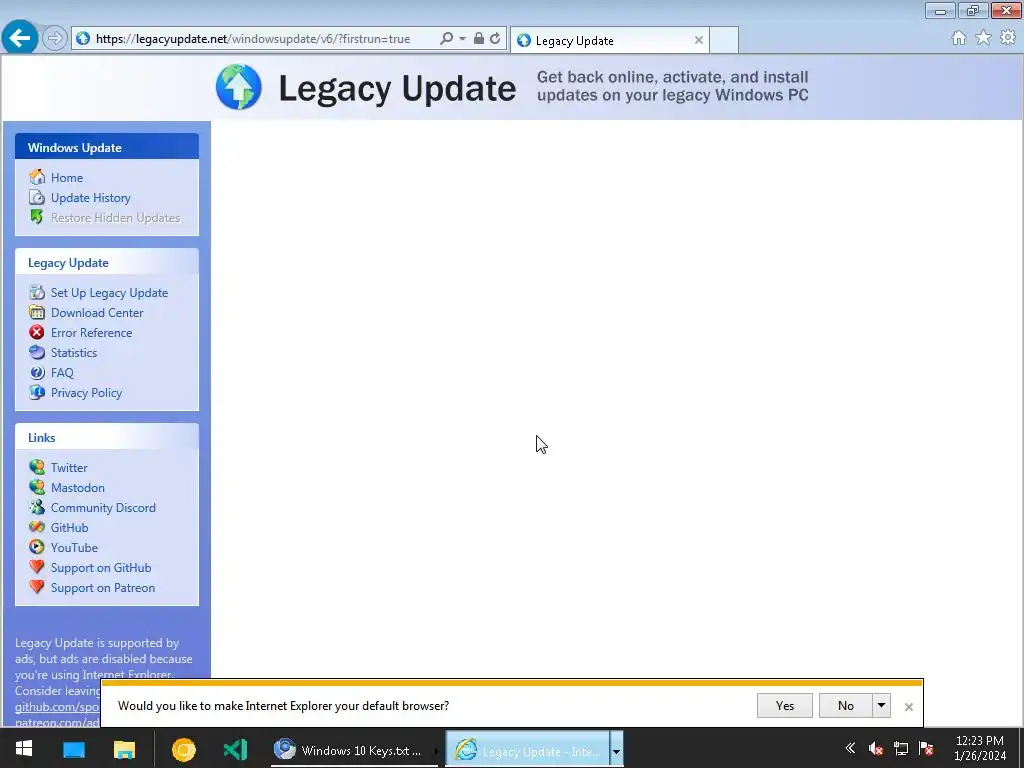Expand the Internet Explorer taskbar dropdown arrow

[616, 750]
